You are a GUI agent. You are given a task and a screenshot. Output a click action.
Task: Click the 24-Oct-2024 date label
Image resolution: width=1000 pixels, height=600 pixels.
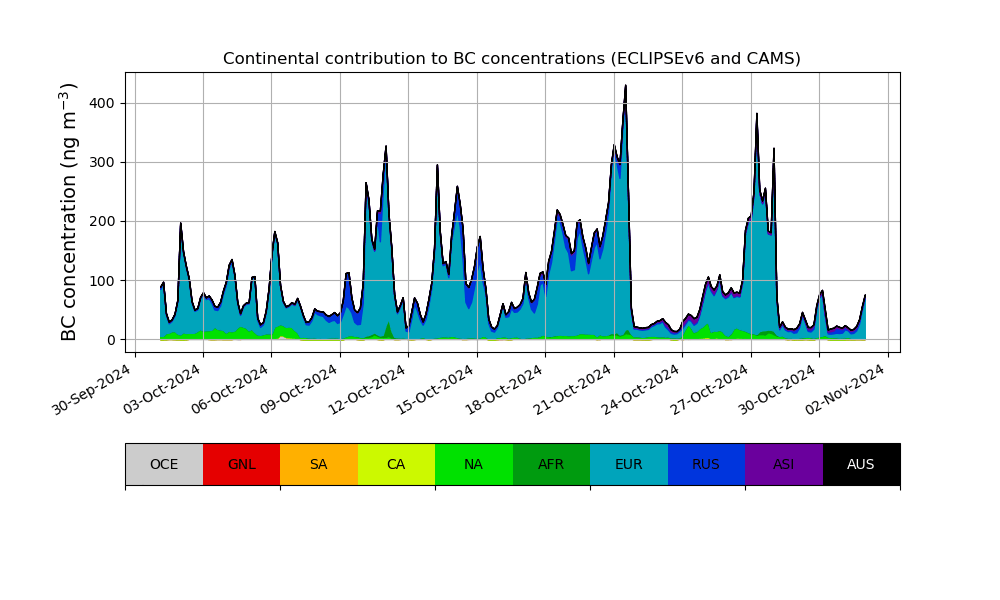(x=640, y=389)
